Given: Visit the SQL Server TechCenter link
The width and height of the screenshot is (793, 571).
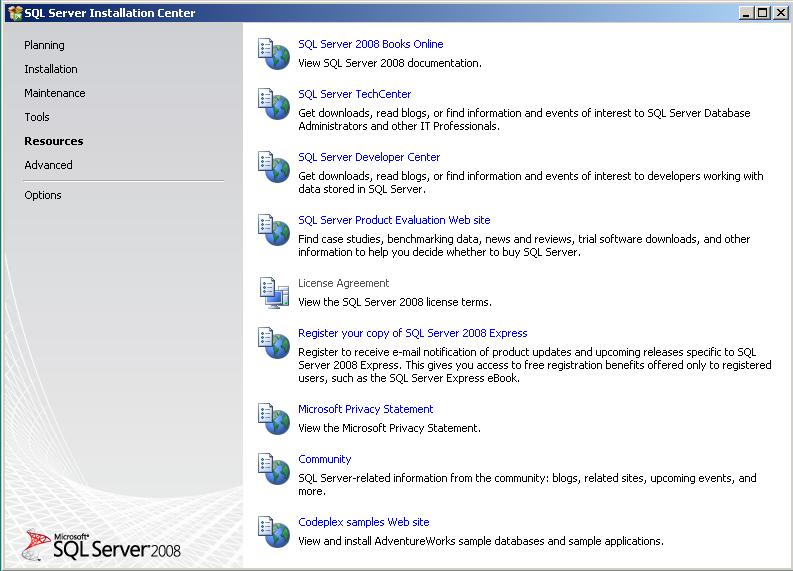Looking at the screenshot, I should tap(355, 94).
